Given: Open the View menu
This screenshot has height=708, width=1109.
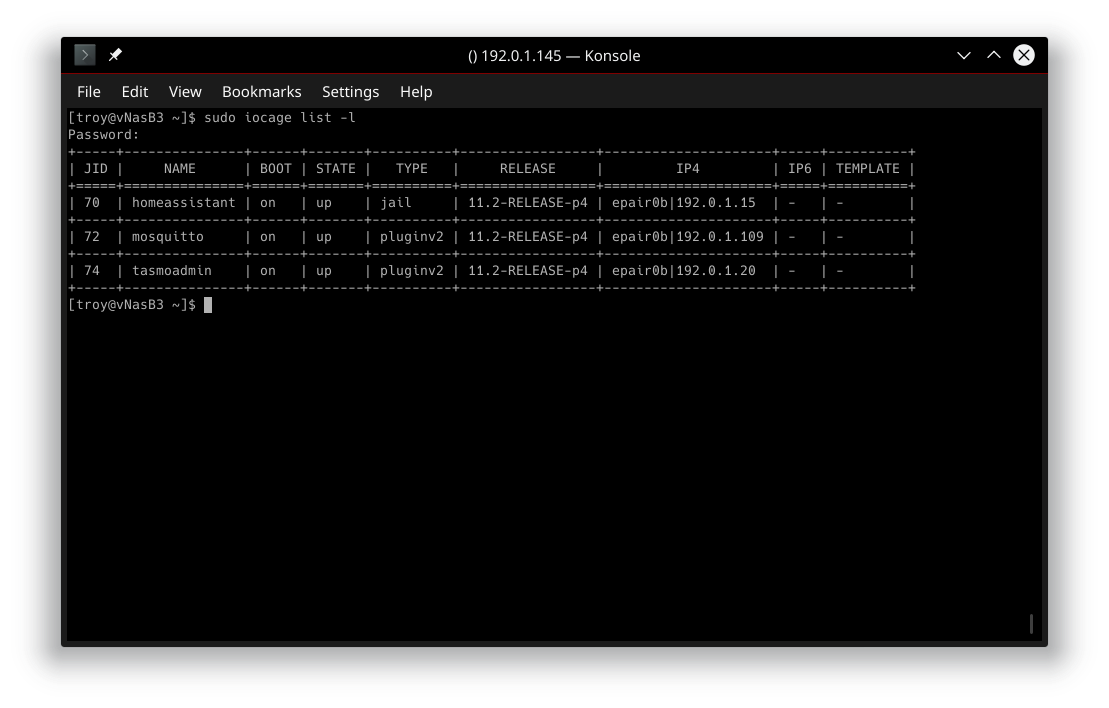Looking at the screenshot, I should click(185, 92).
